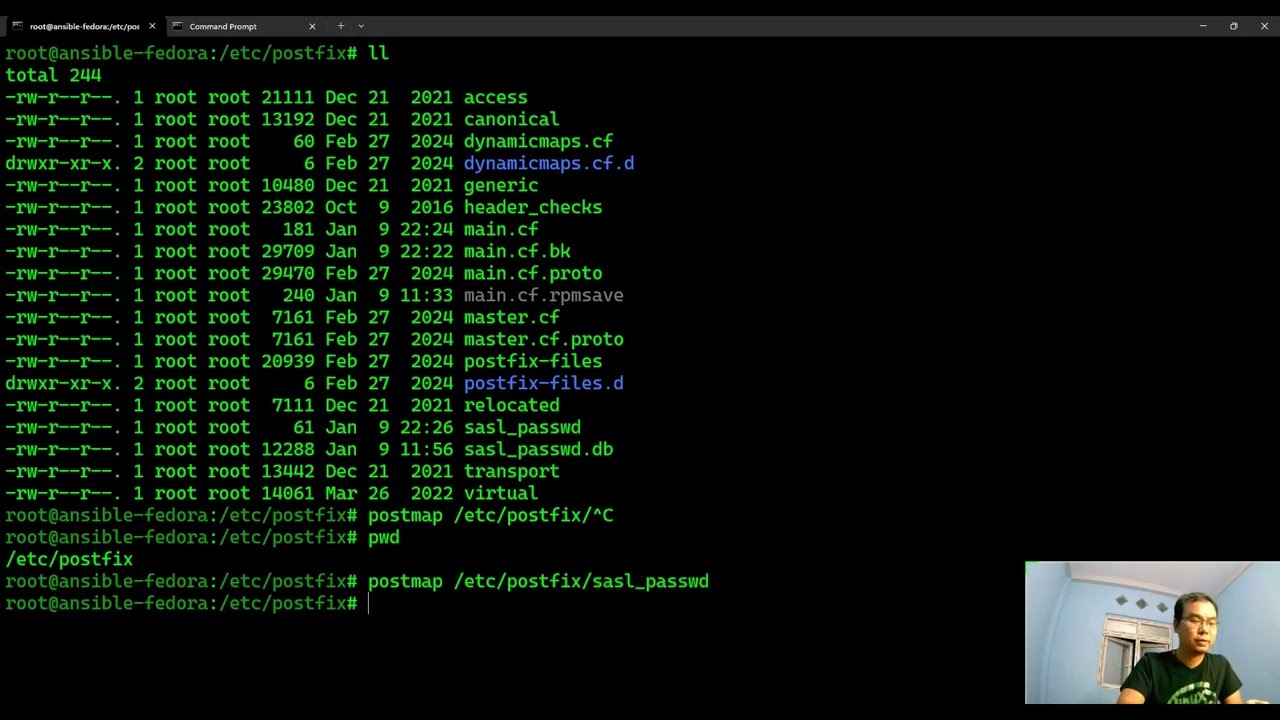Viewport: 1280px width, 720px height.
Task: Click the time '22:26' on sasl_passwd row
Action: [426, 427]
